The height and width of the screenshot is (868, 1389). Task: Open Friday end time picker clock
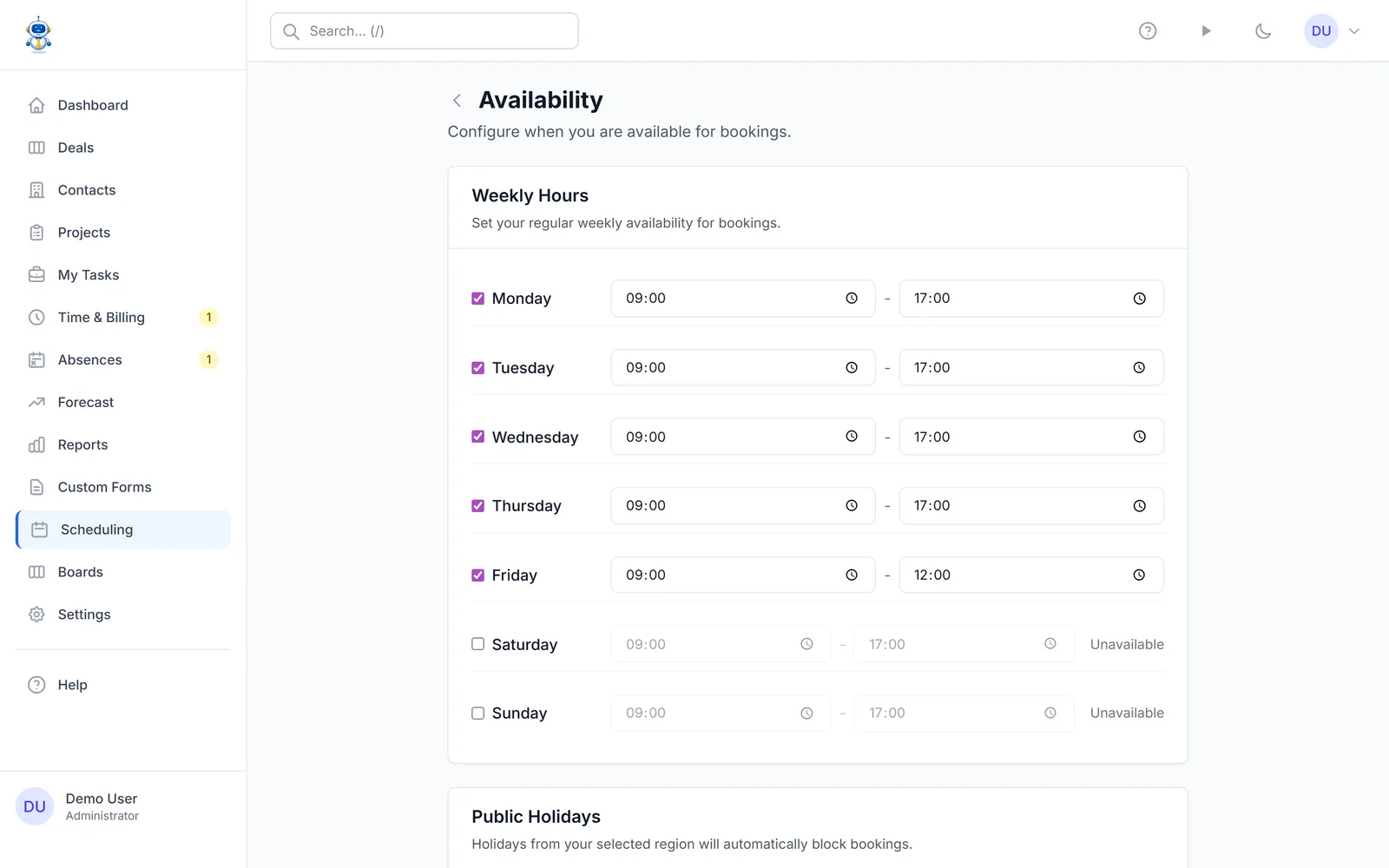(1139, 575)
